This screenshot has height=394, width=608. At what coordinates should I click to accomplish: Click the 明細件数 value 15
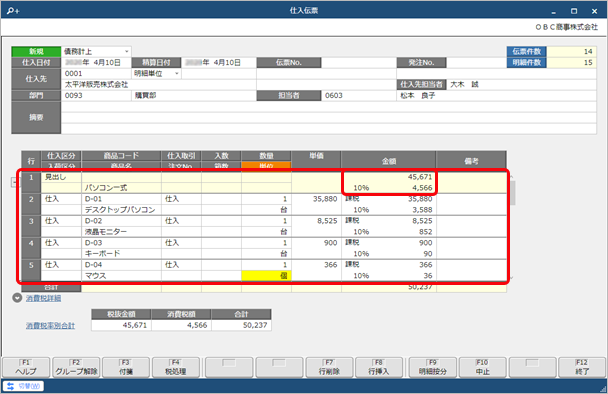coord(572,62)
